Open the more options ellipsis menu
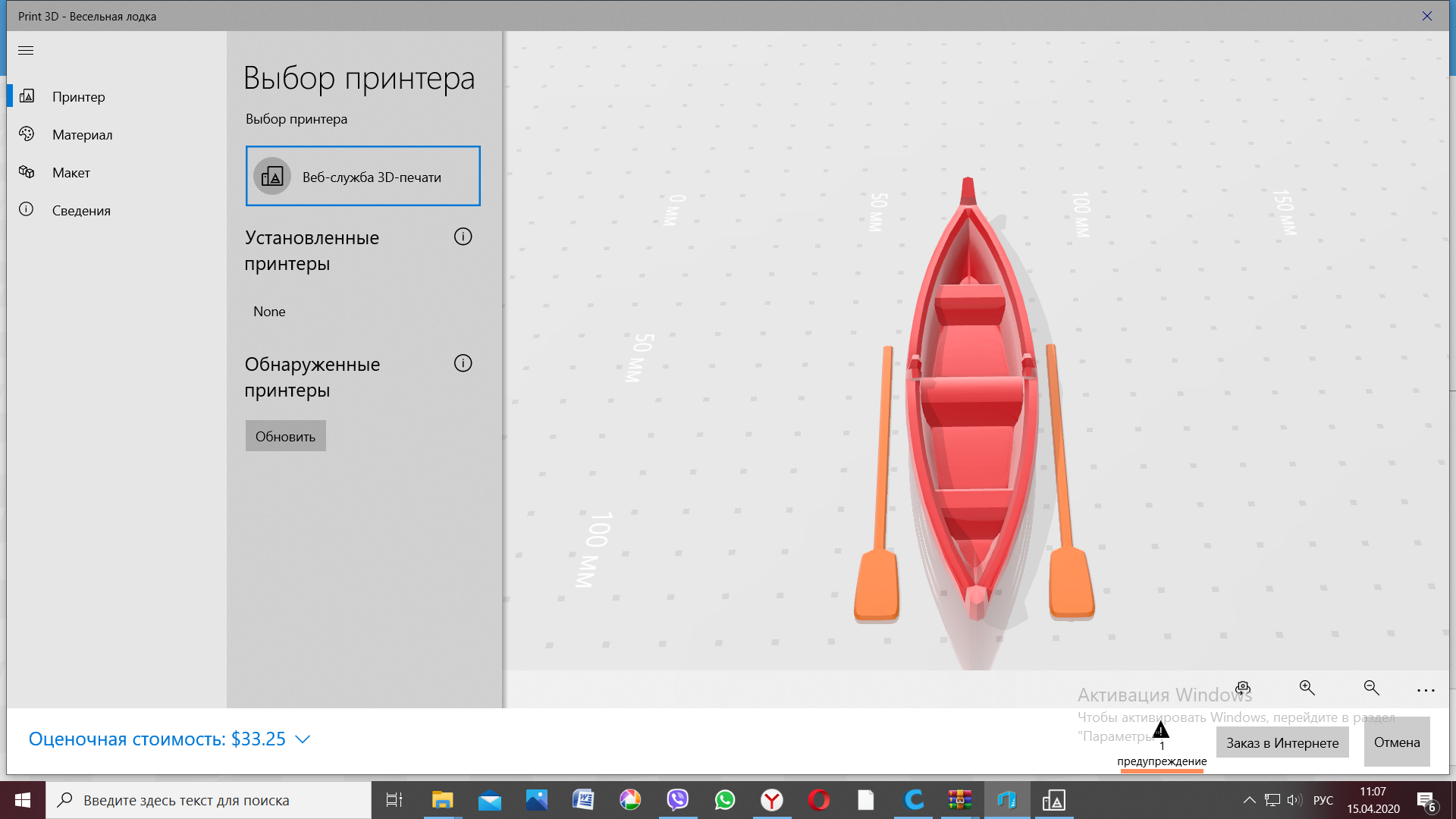 coord(1425,690)
